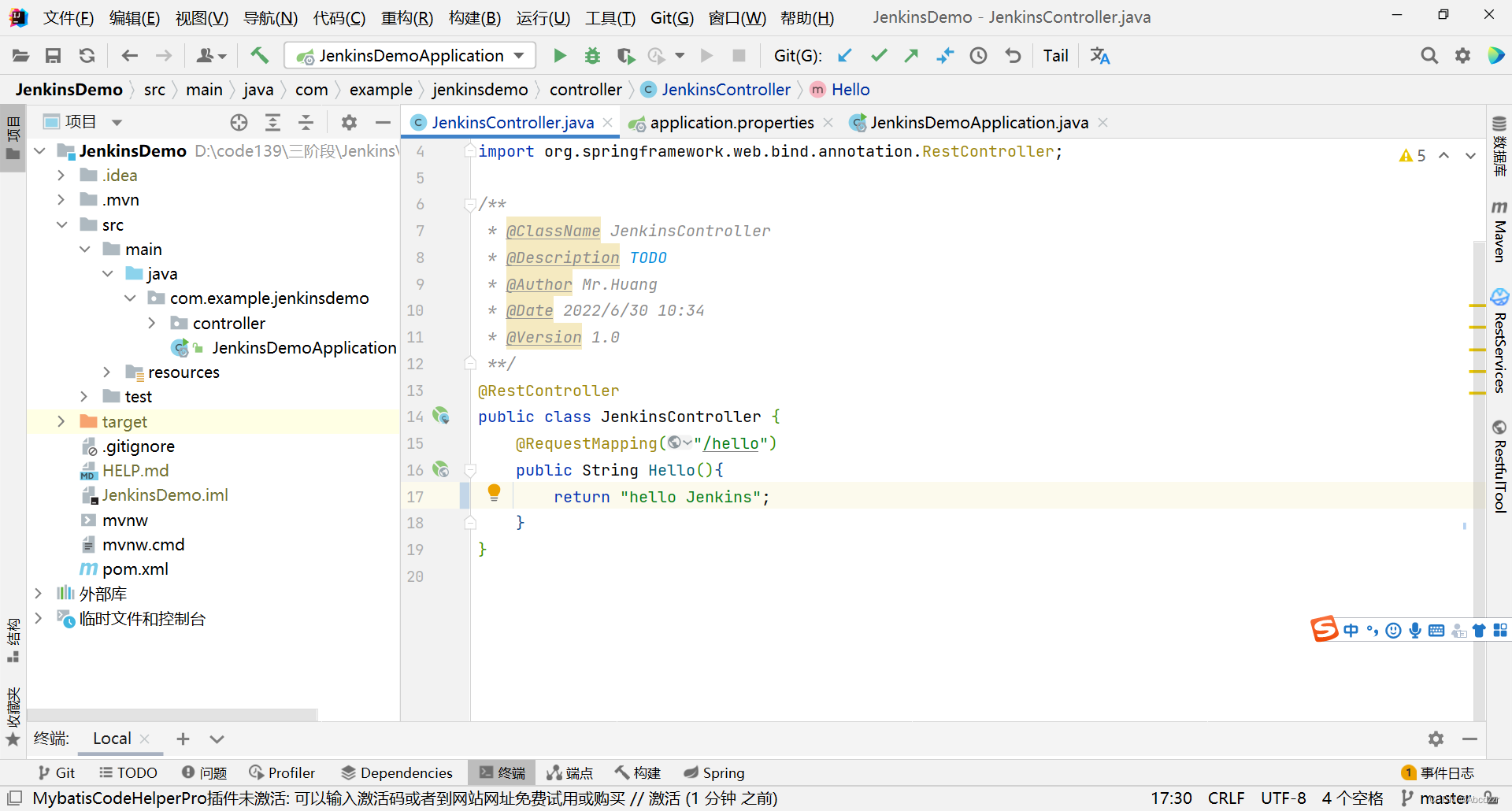
Task: Open the Git(G) menu
Action: [672, 17]
